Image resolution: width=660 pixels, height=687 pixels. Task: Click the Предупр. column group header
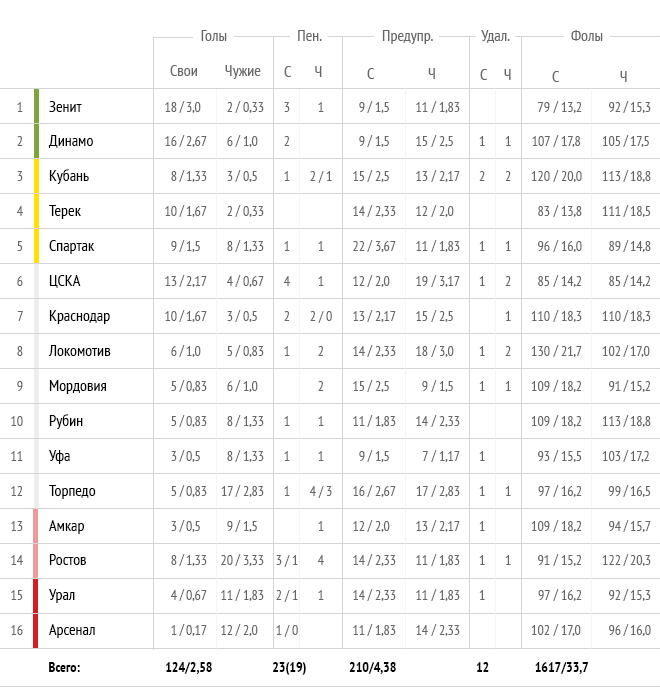(x=407, y=36)
